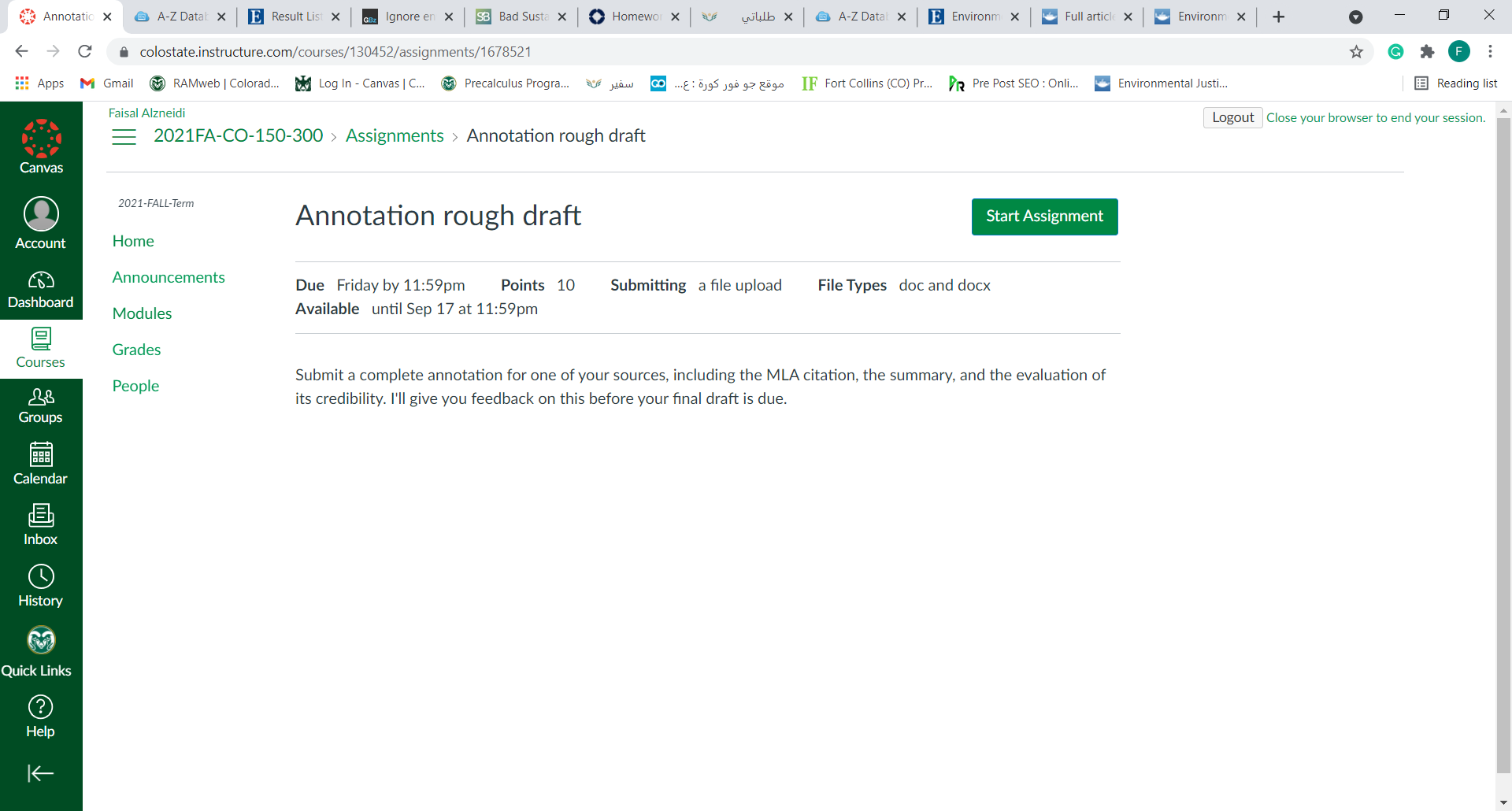This screenshot has height=811, width=1512.
Task: Open the tab search dropdown
Action: [1356, 17]
